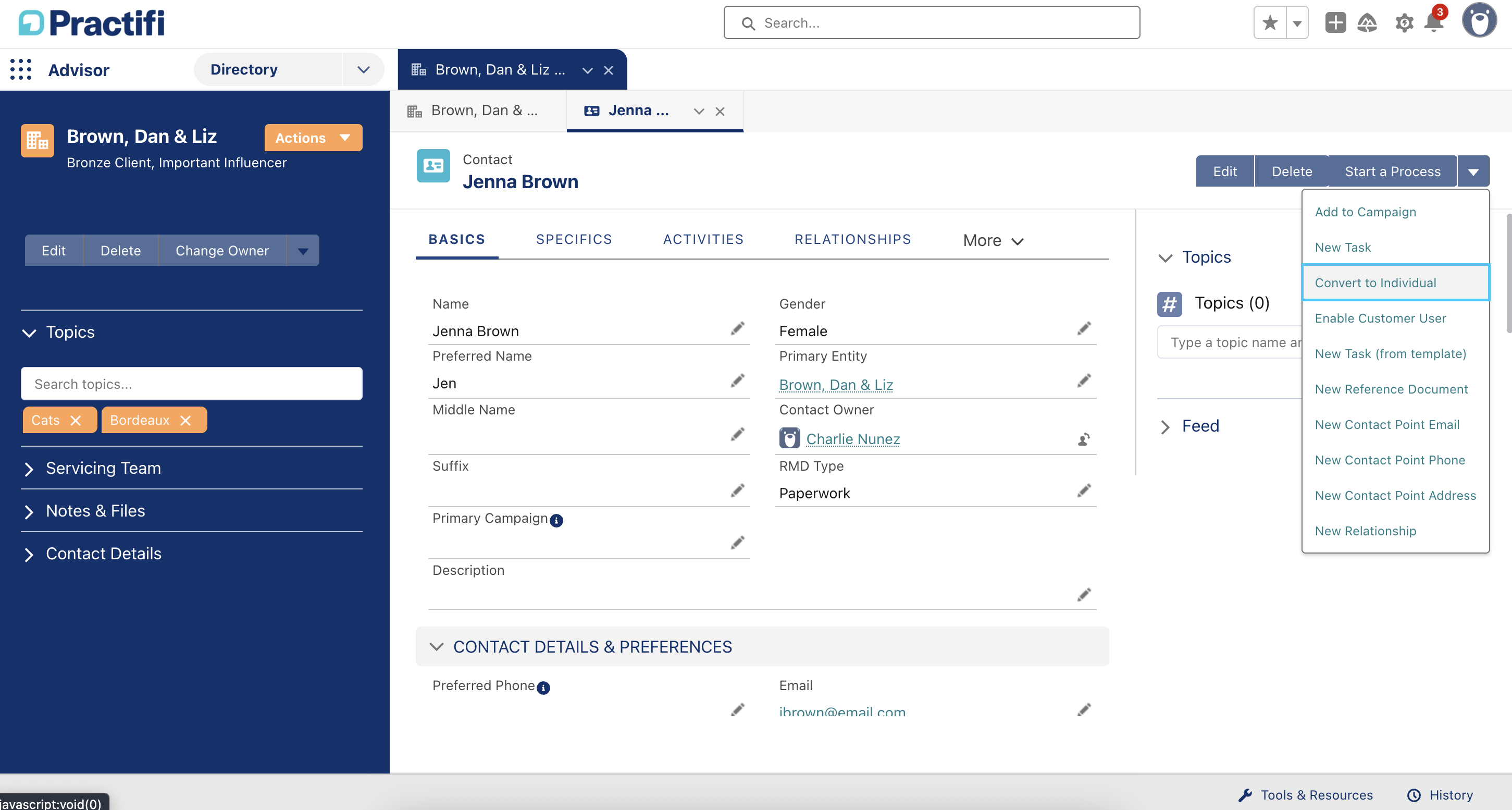Remove the Bordeaux topic tag
The height and width of the screenshot is (810, 1512).
pos(185,421)
